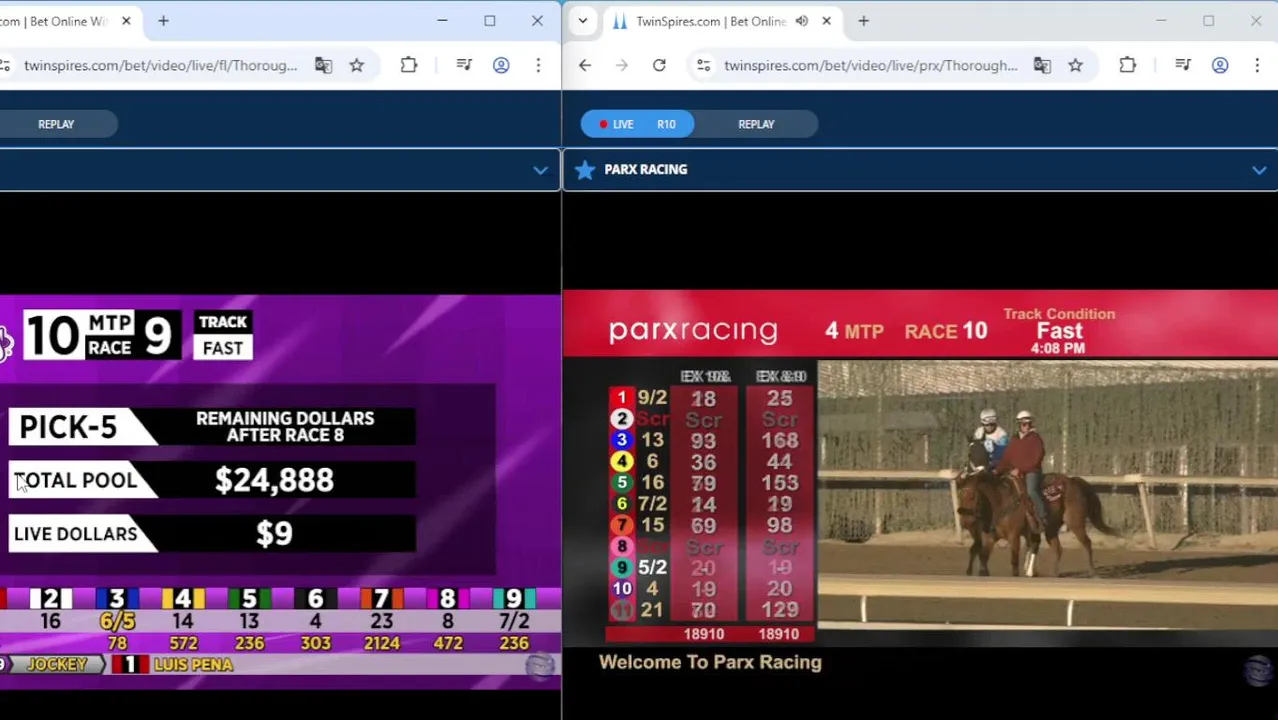This screenshot has width=1278, height=720.
Task: Open profile avatar in right browser window
Action: (1220, 65)
